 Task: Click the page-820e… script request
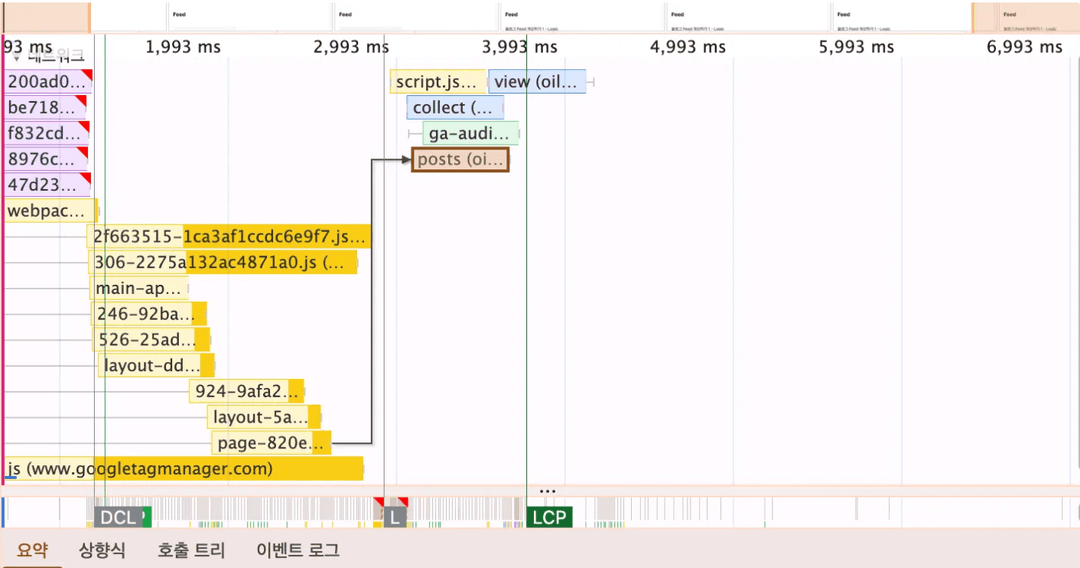tap(270, 443)
